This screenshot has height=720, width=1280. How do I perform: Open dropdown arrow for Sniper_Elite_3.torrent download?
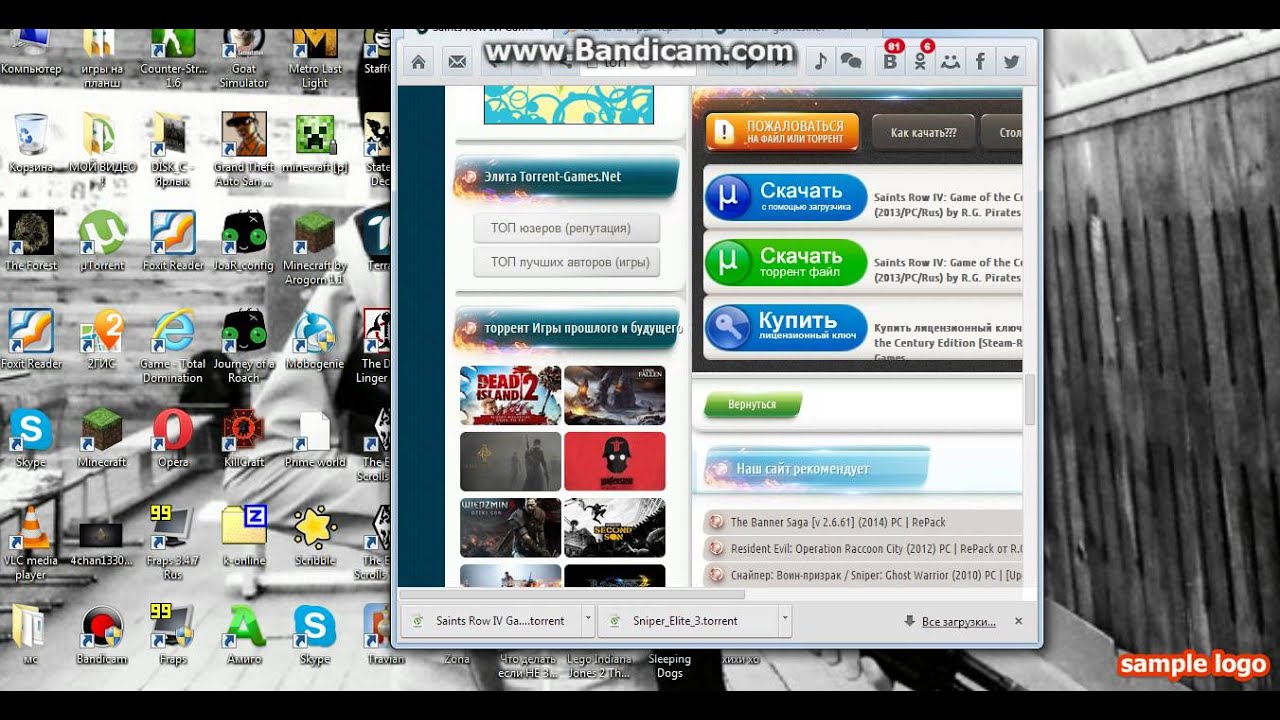pos(785,620)
